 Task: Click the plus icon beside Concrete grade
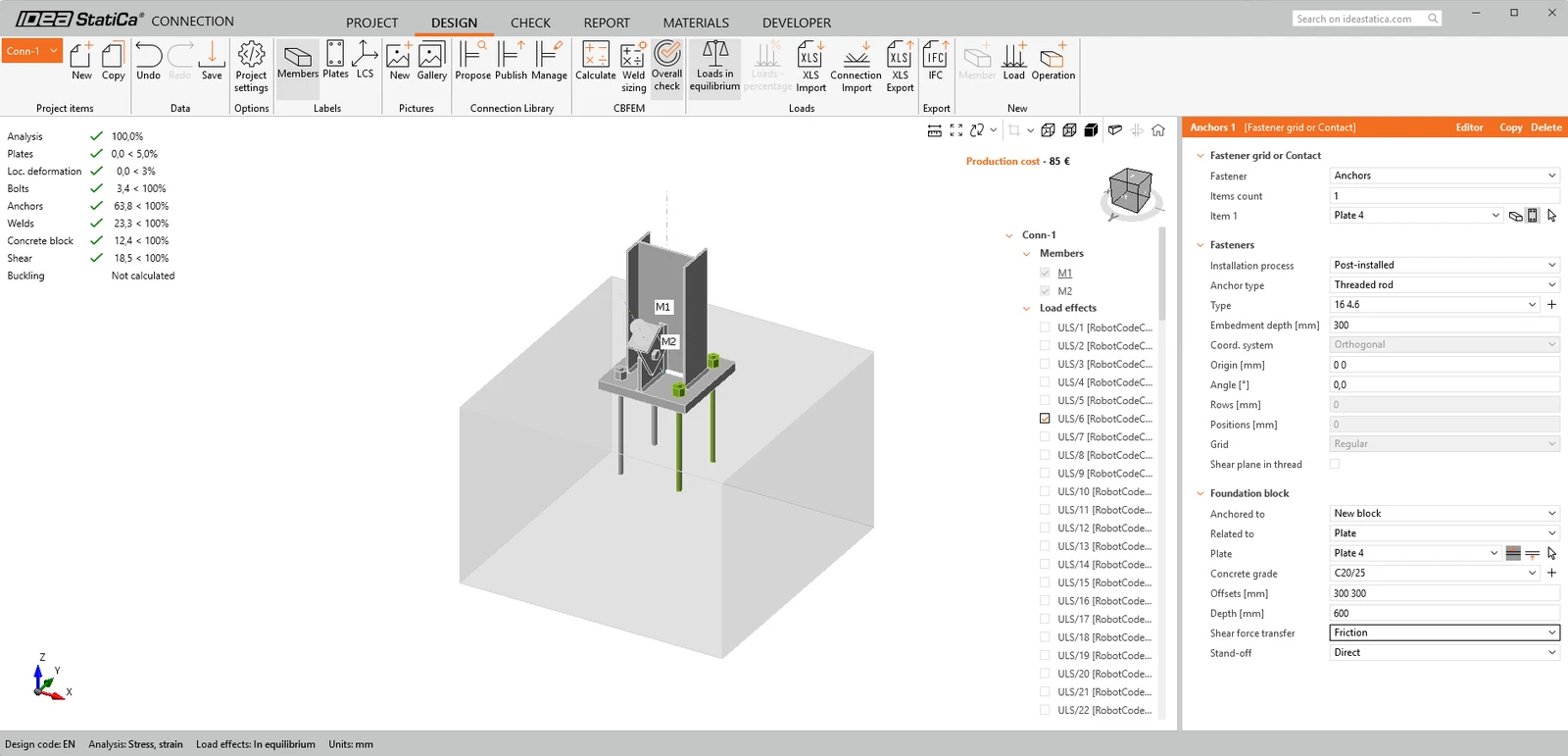pos(1551,573)
